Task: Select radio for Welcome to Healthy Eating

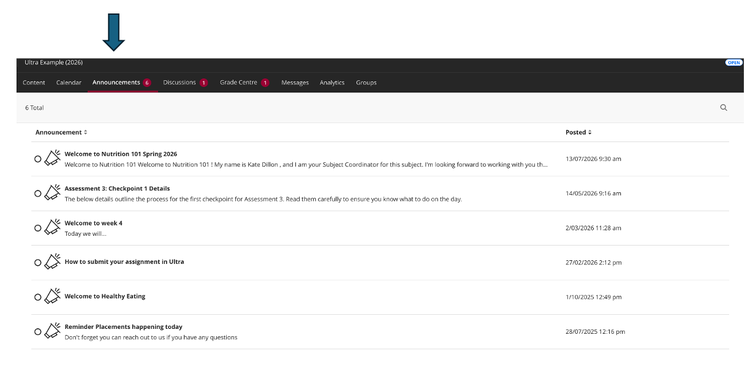Action: pos(38,297)
